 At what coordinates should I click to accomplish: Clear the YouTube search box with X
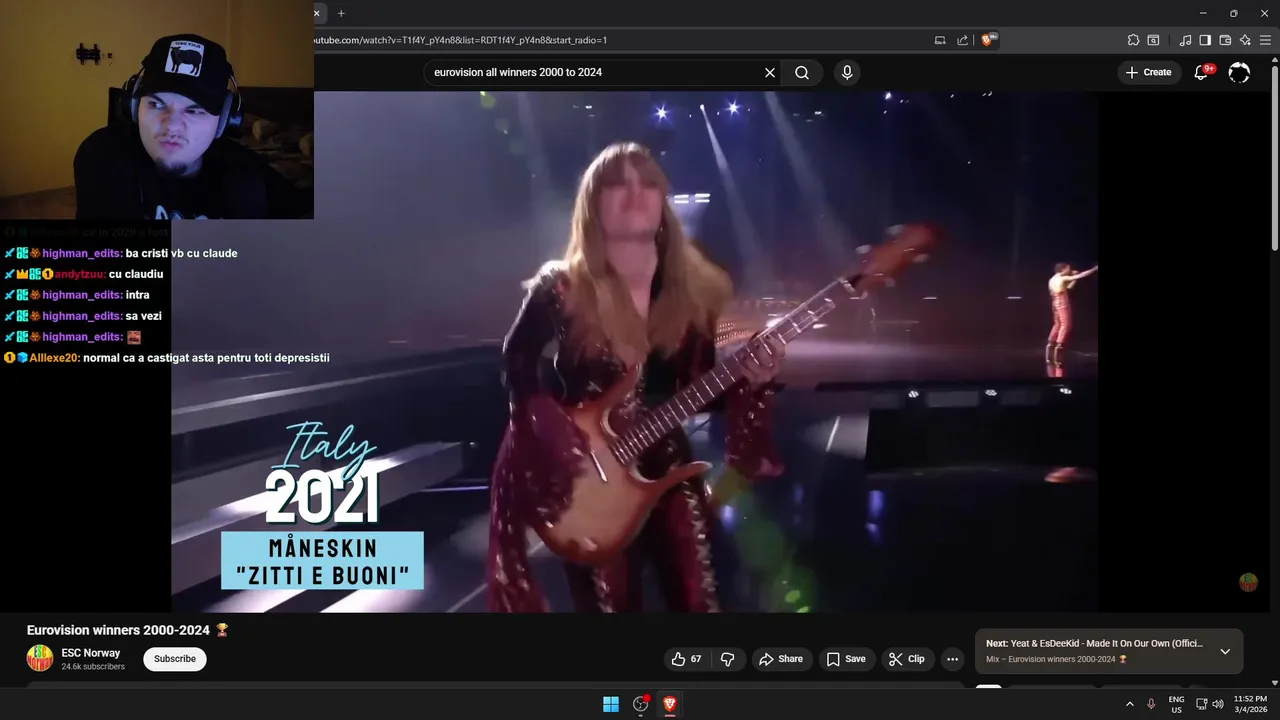pyautogui.click(x=770, y=72)
